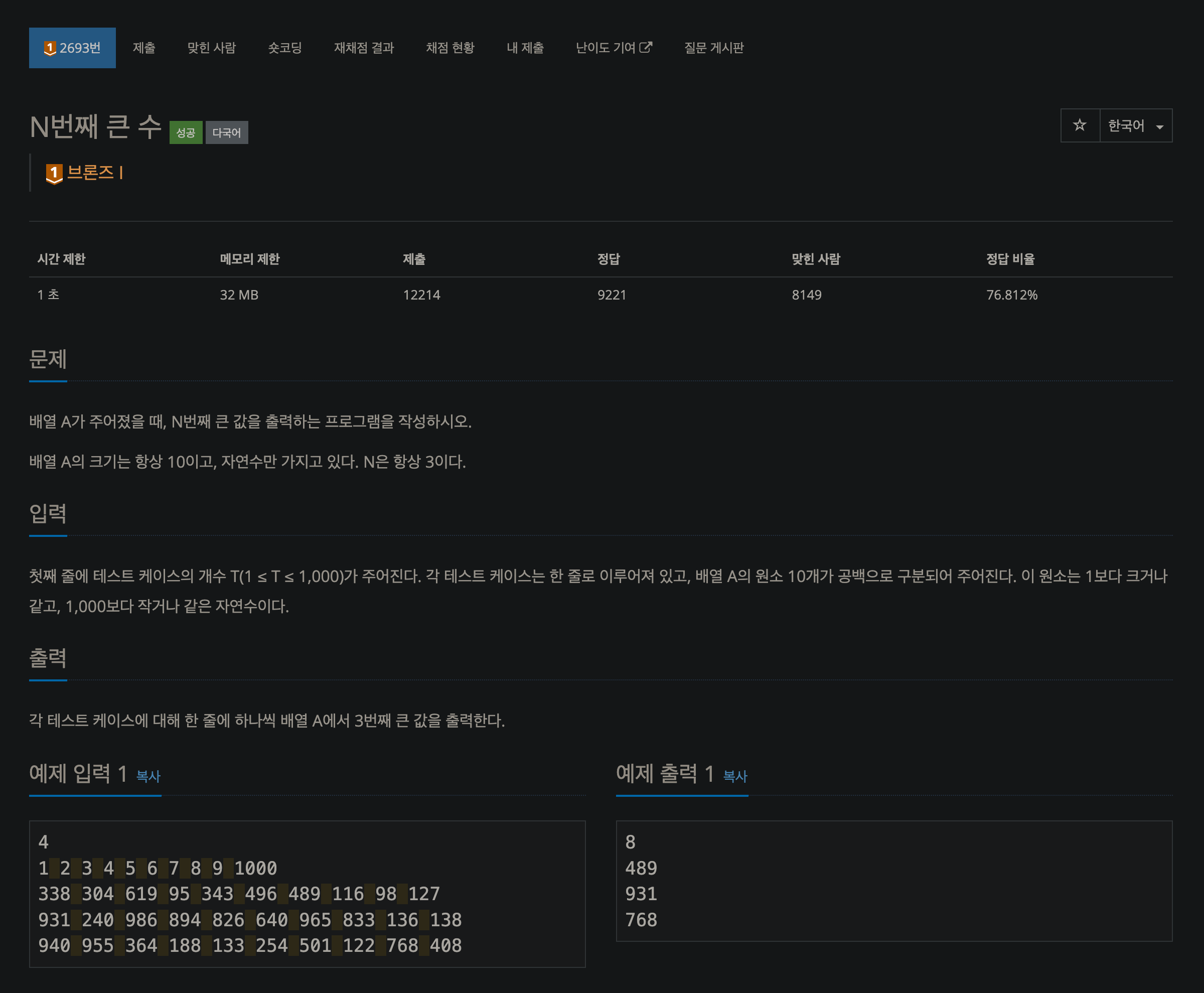The height and width of the screenshot is (993, 1204).
Task: Copy the sample output with 복사 link
Action: point(735,776)
